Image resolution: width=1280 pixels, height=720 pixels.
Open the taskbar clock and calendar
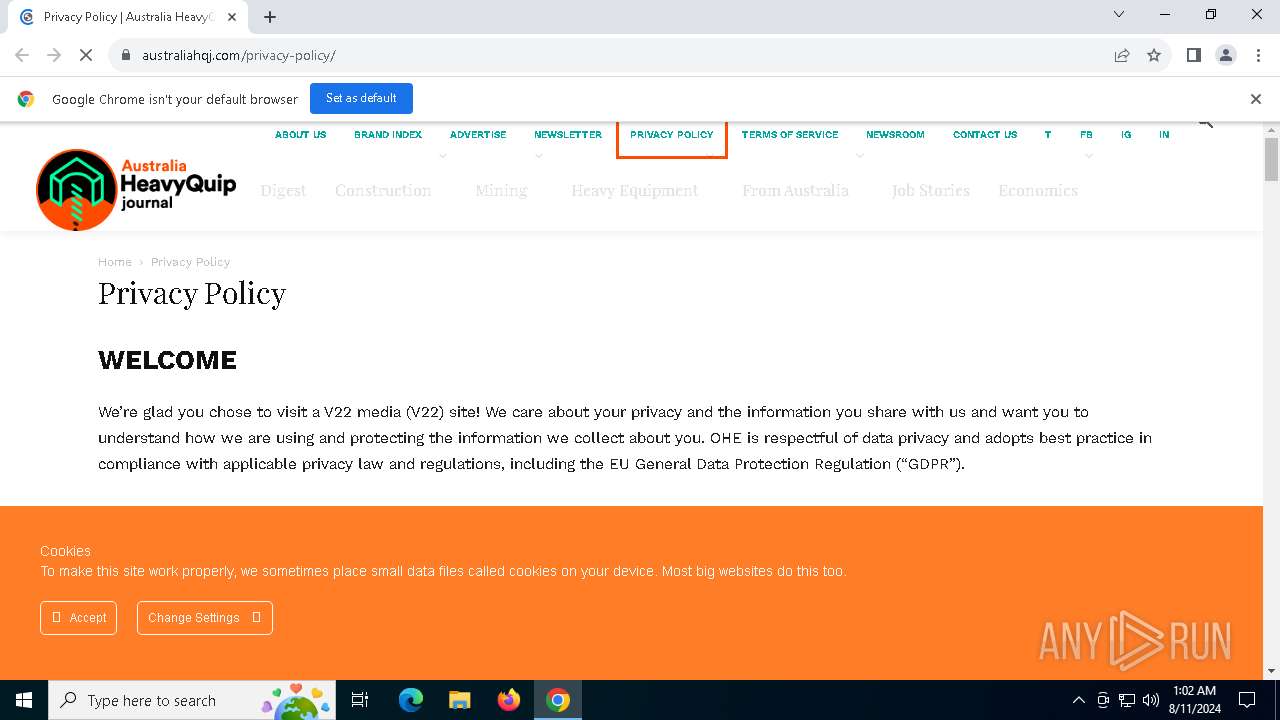click(x=1194, y=700)
